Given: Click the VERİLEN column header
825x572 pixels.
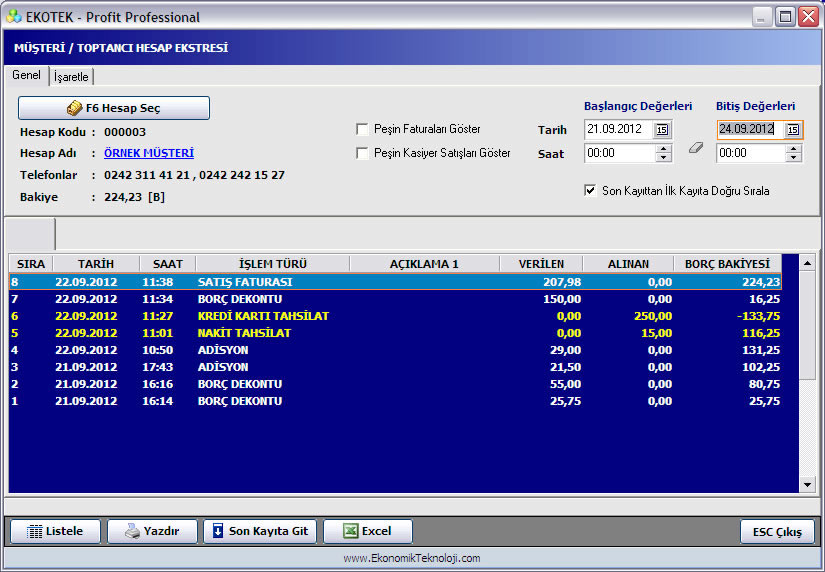Looking at the screenshot, I should click(x=541, y=264).
